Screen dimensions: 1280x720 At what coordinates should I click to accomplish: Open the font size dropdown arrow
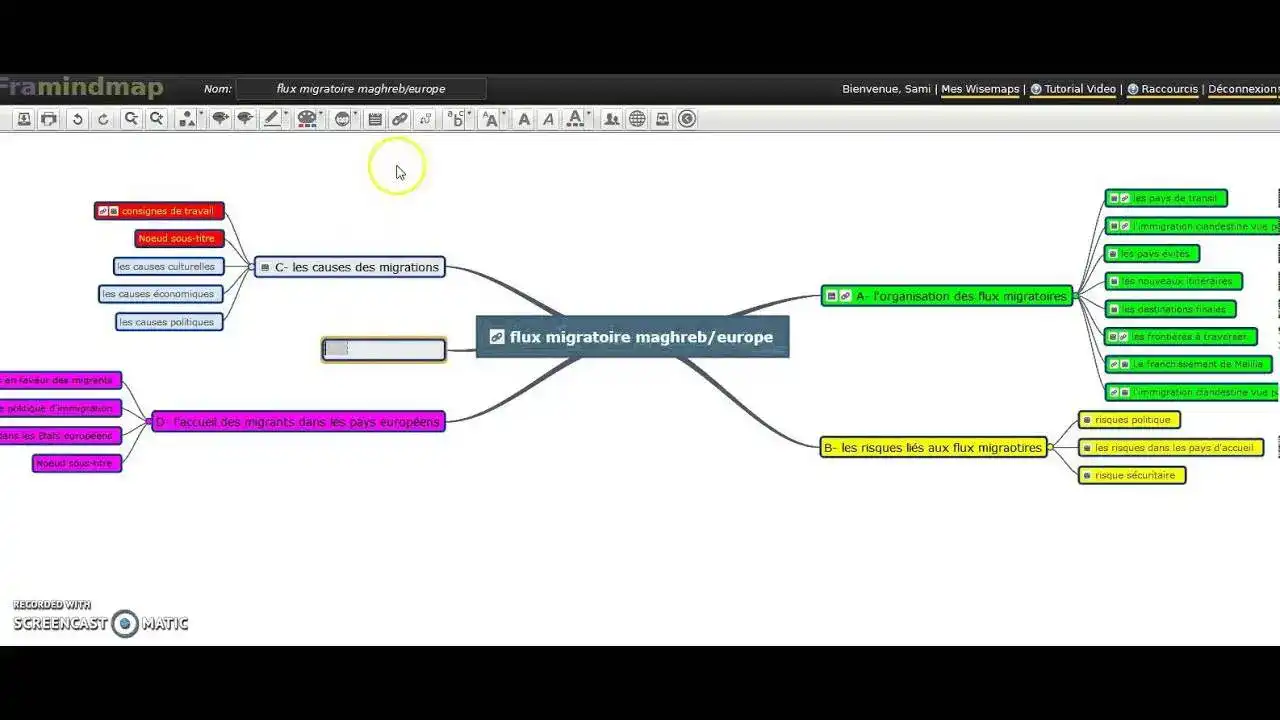pyautogui.click(x=502, y=112)
